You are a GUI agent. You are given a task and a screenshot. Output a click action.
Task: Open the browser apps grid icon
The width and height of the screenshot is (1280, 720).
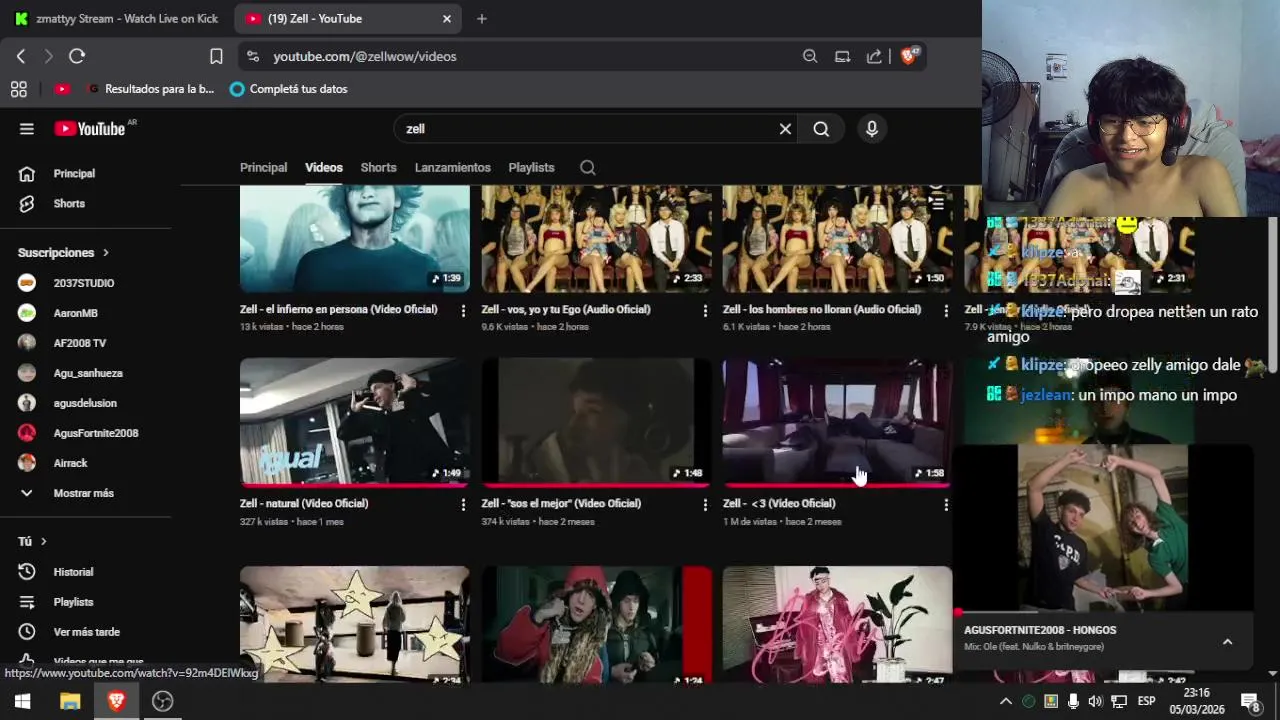tap(18, 89)
